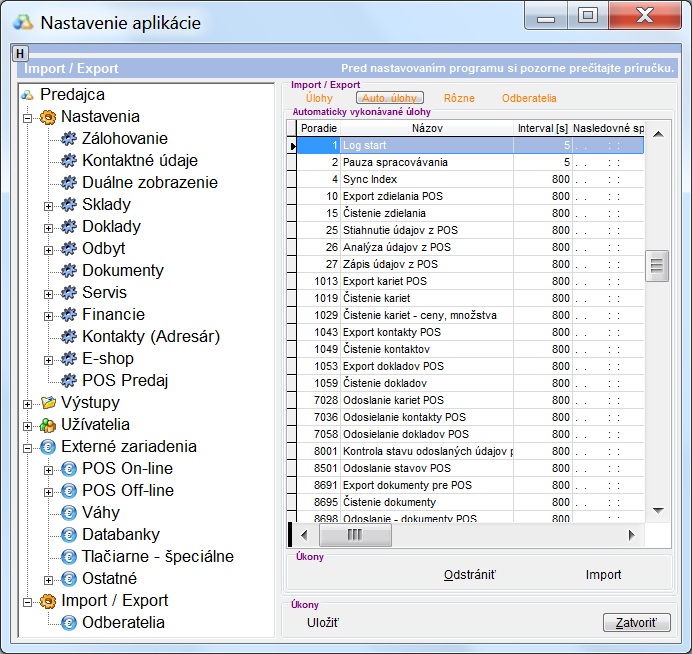Collapse the Nastavenia tree branch

(27, 117)
